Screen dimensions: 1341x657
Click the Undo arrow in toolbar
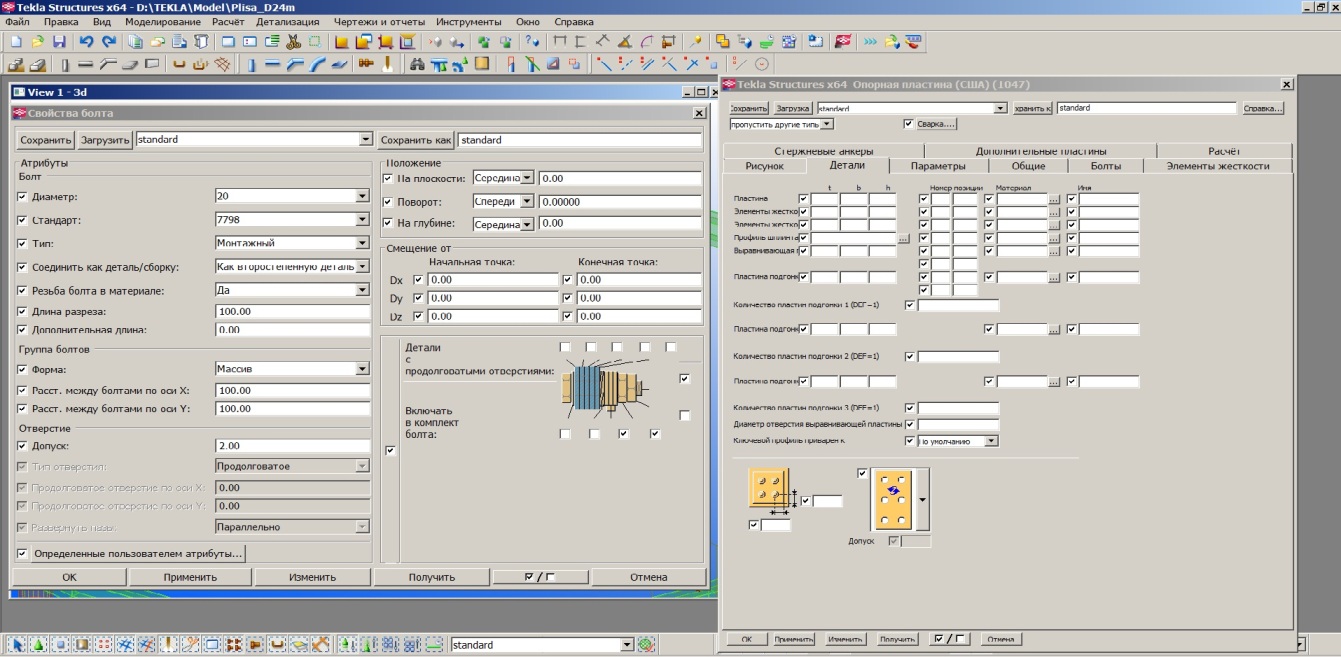click(x=86, y=42)
